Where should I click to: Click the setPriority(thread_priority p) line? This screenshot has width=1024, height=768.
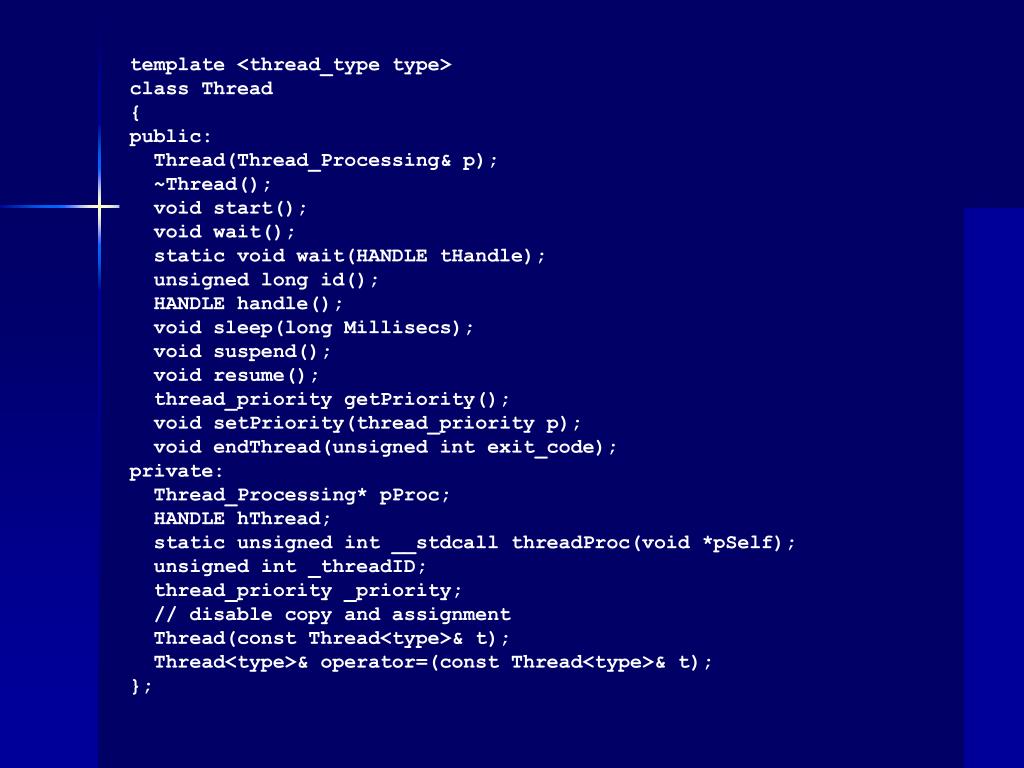click(x=367, y=424)
